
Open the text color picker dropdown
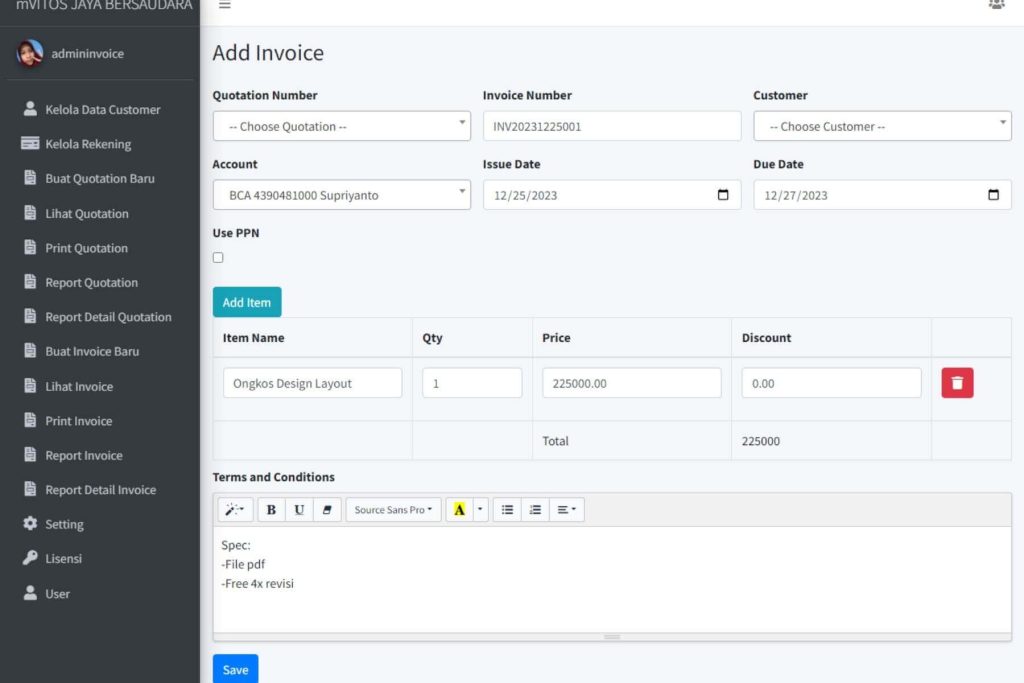point(479,509)
